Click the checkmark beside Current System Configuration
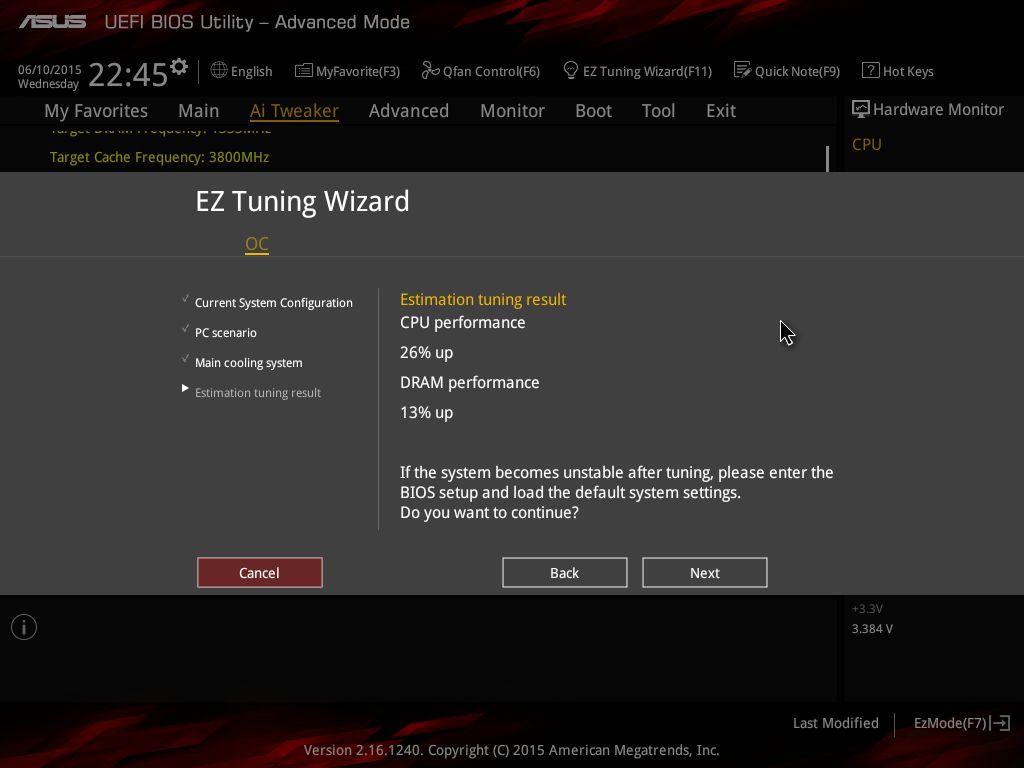Image resolution: width=1024 pixels, height=768 pixels. [185, 298]
